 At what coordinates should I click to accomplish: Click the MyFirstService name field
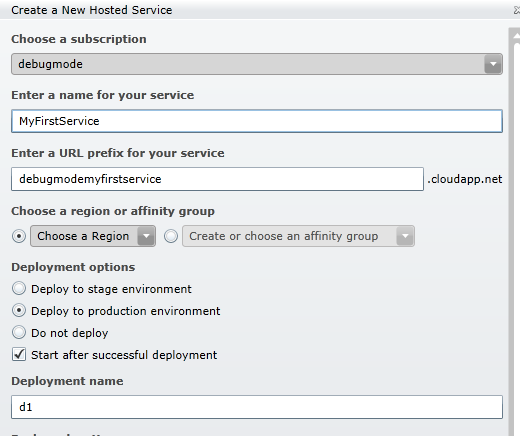tap(257, 121)
